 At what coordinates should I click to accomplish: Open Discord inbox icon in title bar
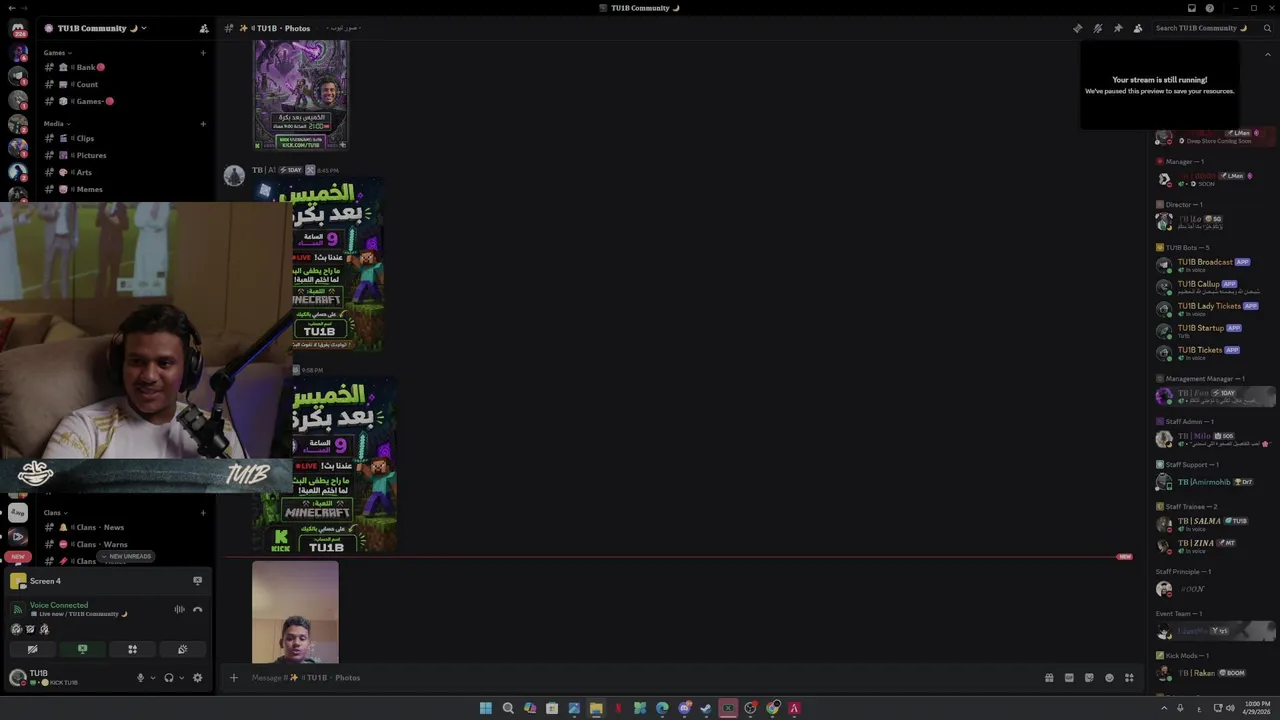tap(1191, 8)
